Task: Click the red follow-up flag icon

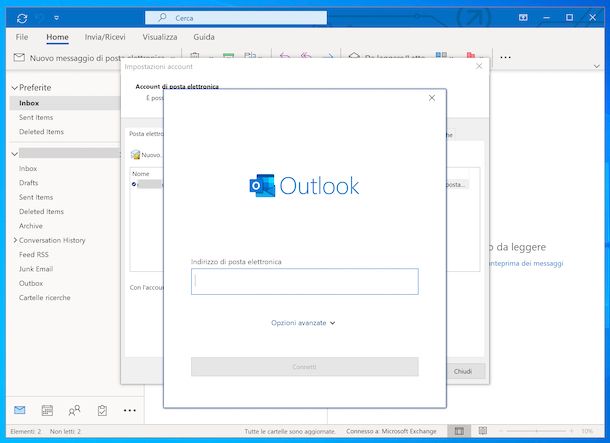Action: click(x=471, y=55)
